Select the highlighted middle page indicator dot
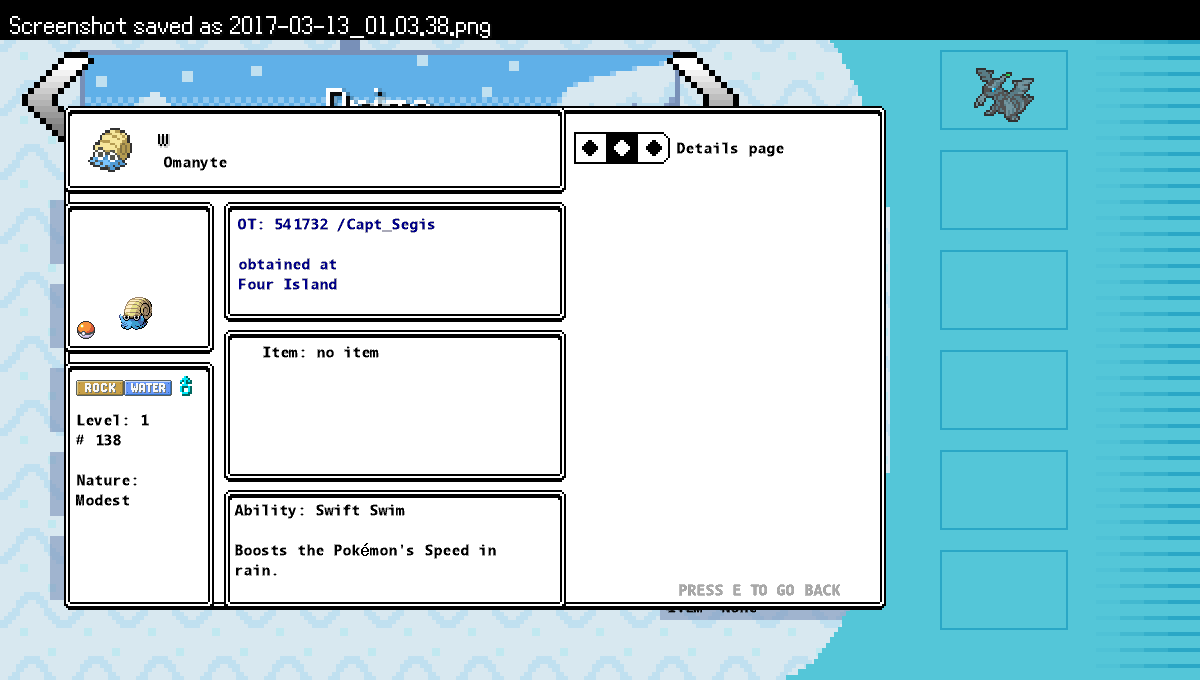The width and height of the screenshot is (1200, 680). pos(622,148)
